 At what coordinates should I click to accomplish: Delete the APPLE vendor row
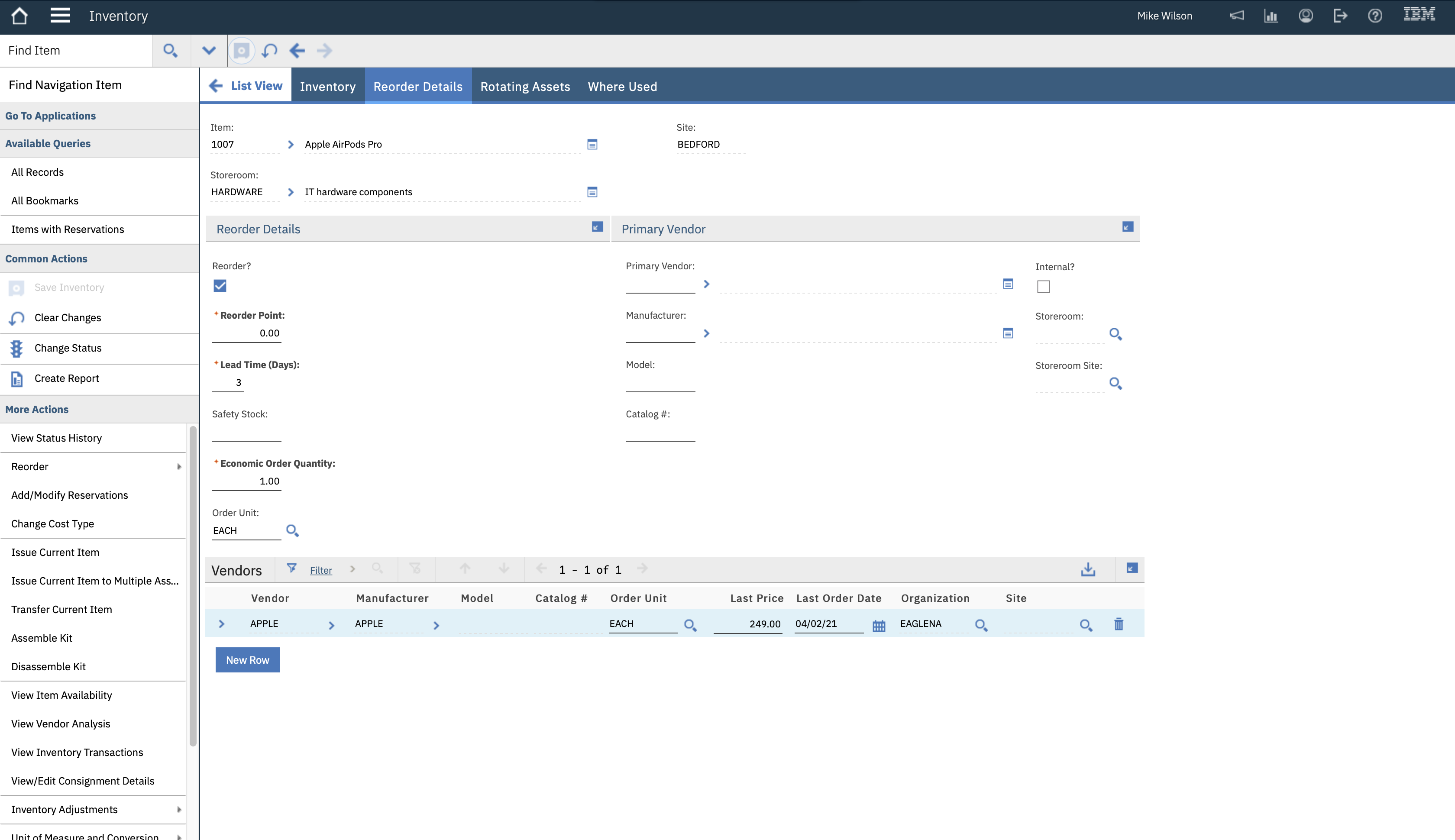[1119, 624]
